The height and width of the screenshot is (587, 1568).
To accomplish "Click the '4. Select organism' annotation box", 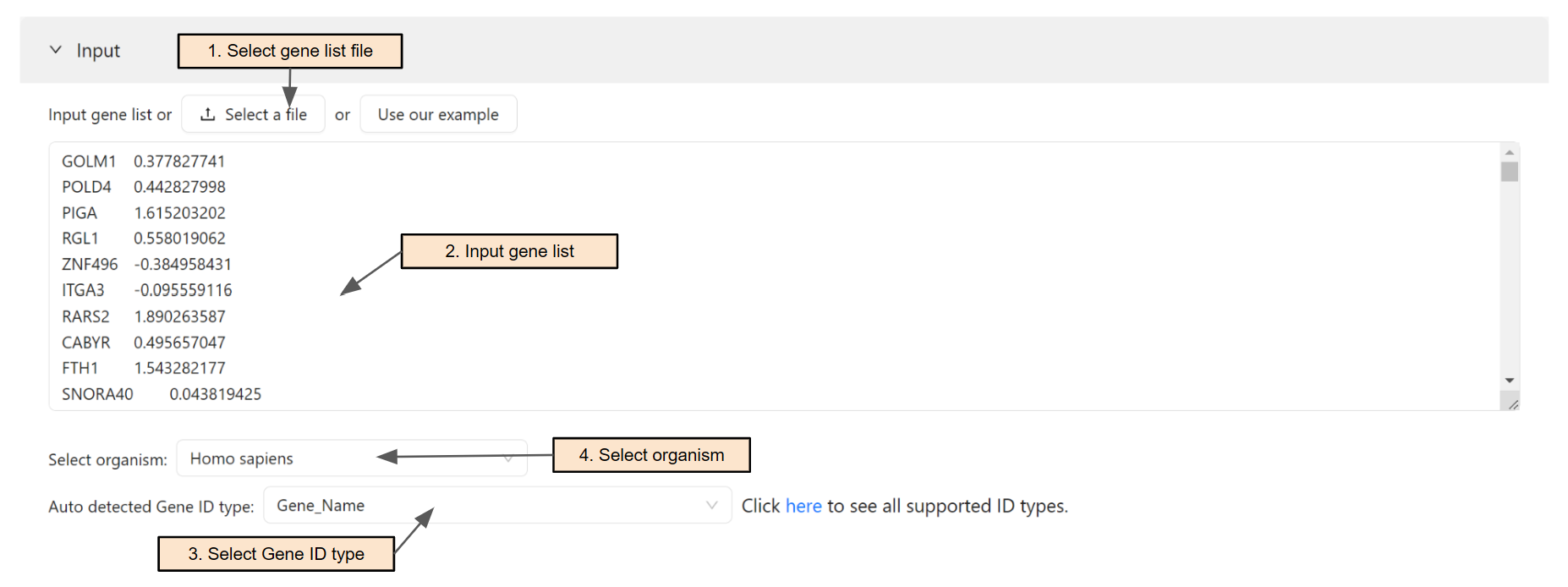I will (651, 454).
